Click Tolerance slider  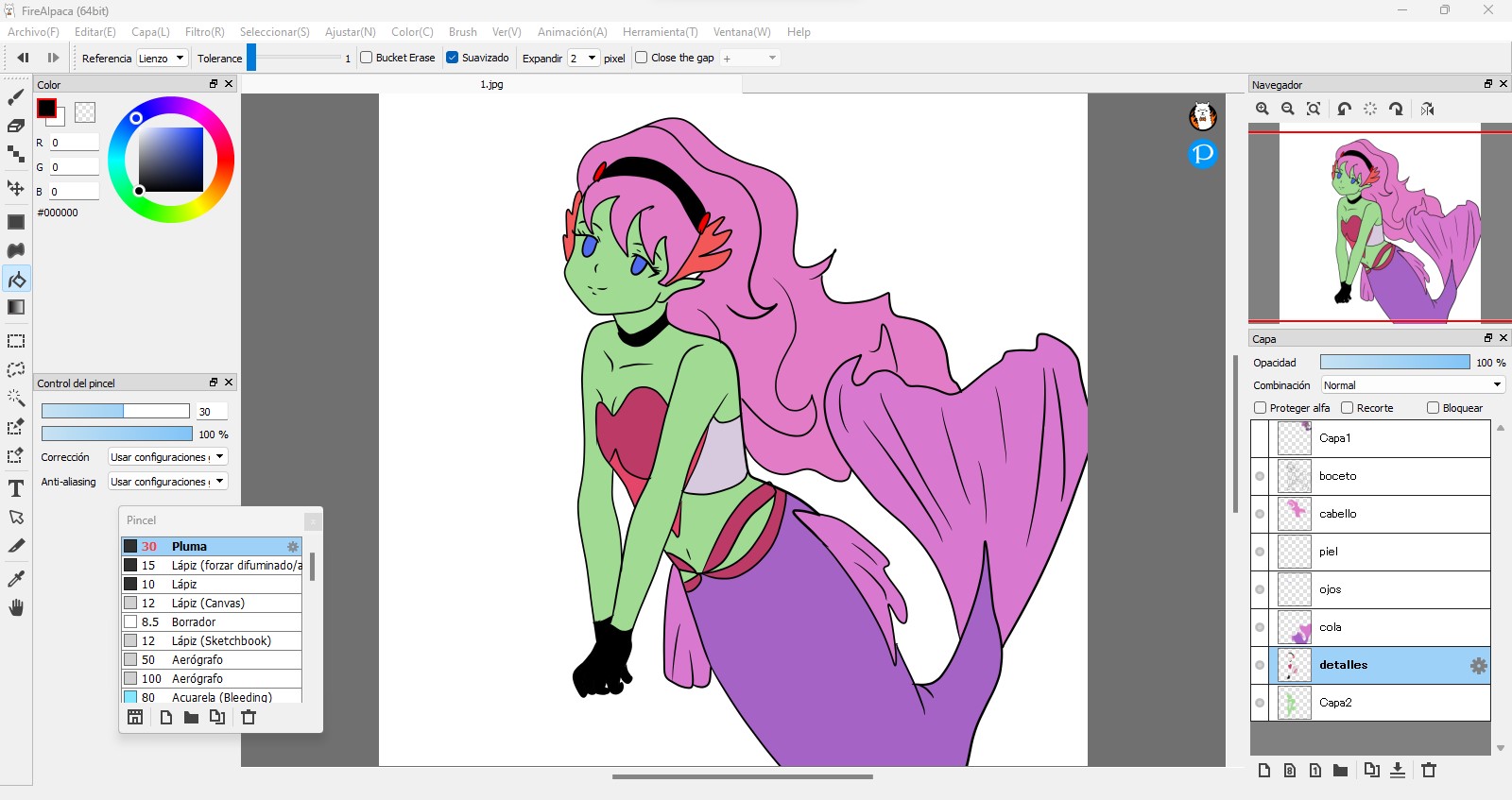coord(294,58)
